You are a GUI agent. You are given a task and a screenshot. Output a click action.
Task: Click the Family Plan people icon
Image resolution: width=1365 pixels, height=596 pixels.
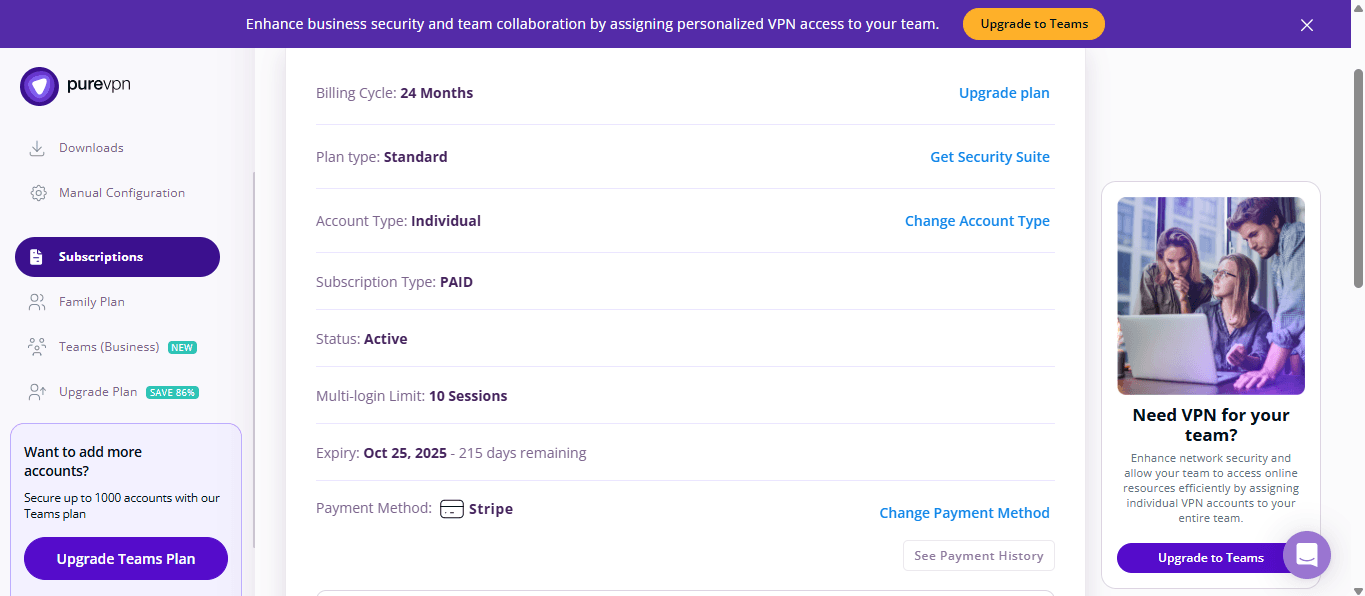(37, 302)
